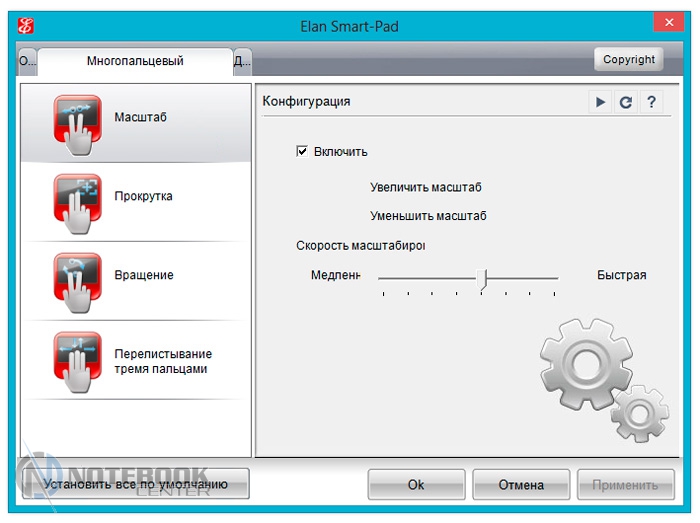Image resolution: width=700 pixels, height=523 pixels.
Task: Close the Elan Smart-Pad window
Action: coord(669,21)
